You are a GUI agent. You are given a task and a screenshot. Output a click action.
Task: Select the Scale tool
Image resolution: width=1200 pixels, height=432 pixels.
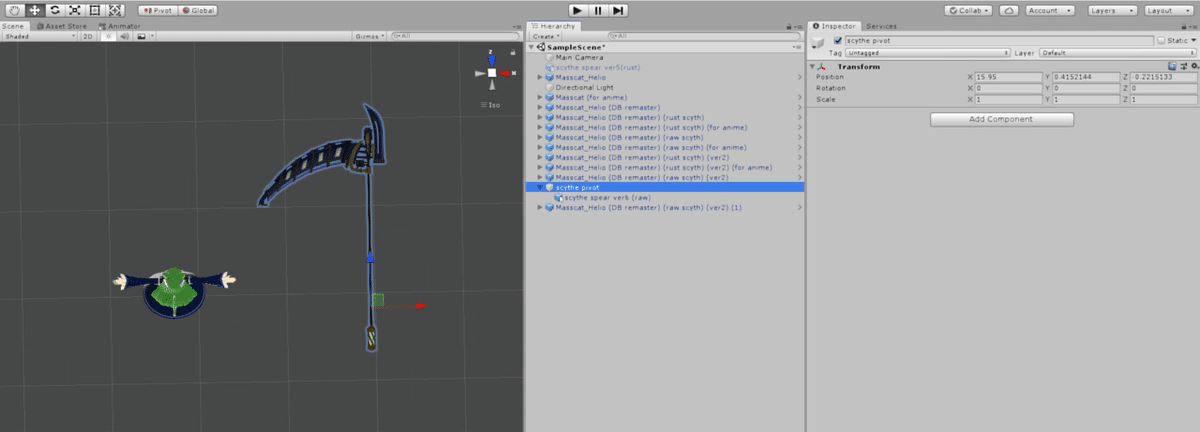(x=74, y=10)
